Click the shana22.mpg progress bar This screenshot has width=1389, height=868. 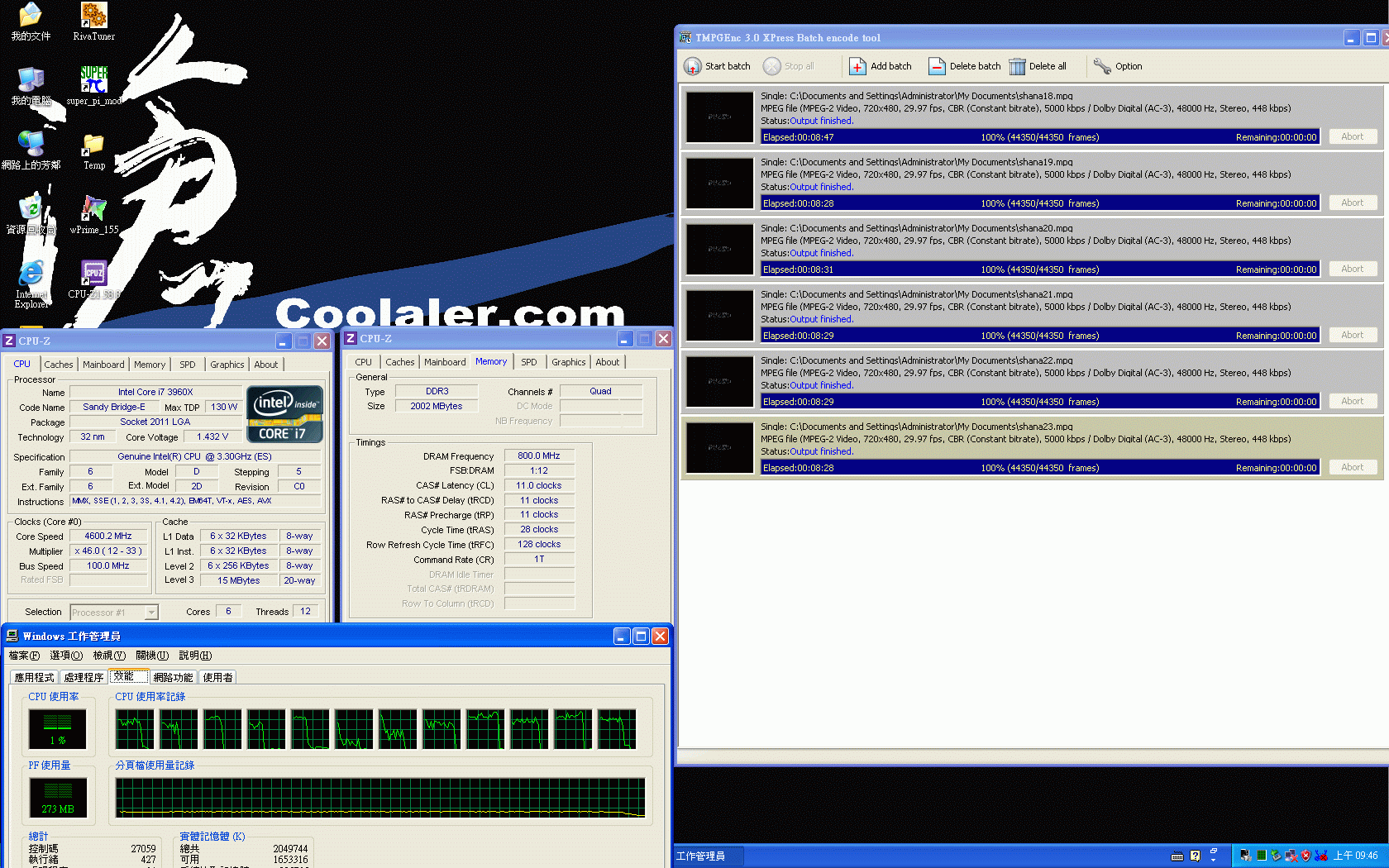[1040, 402]
